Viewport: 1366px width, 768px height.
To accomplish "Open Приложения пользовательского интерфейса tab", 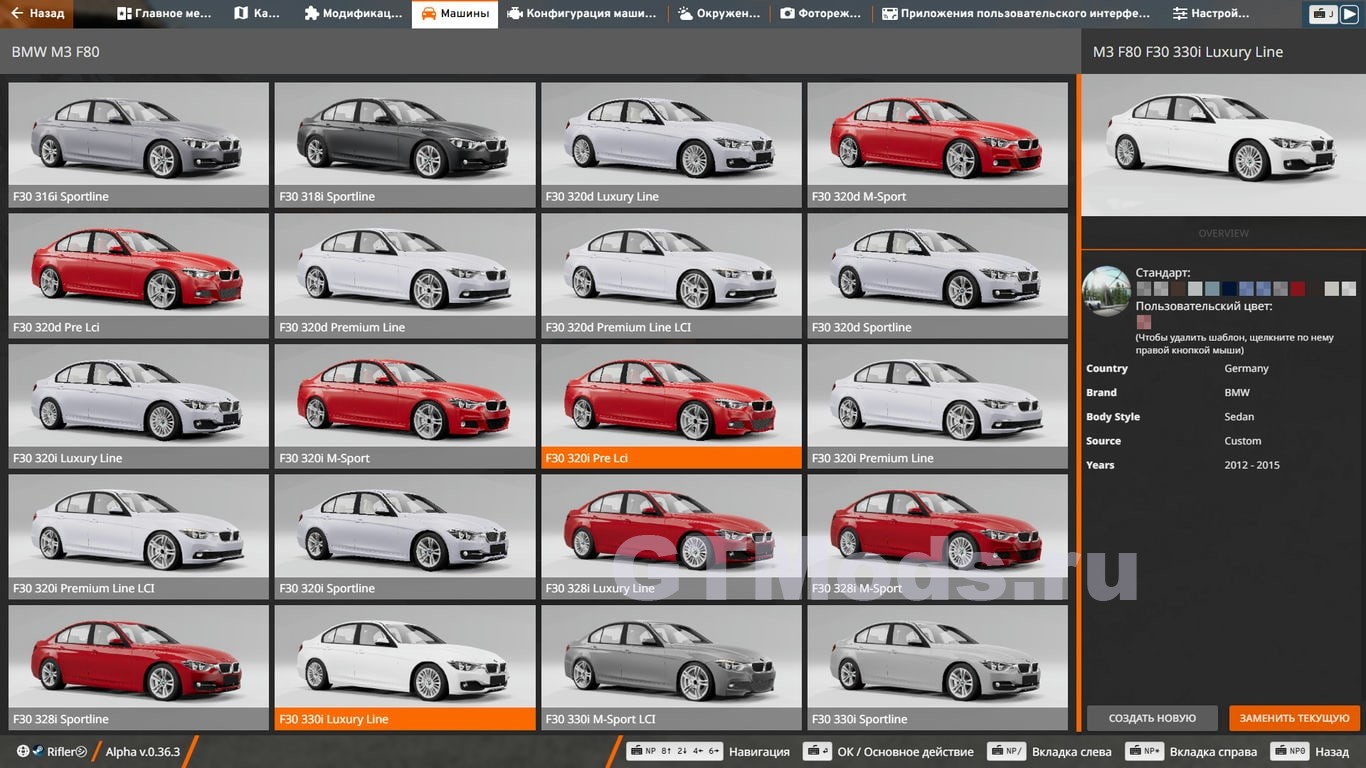I will coord(1015,14).
